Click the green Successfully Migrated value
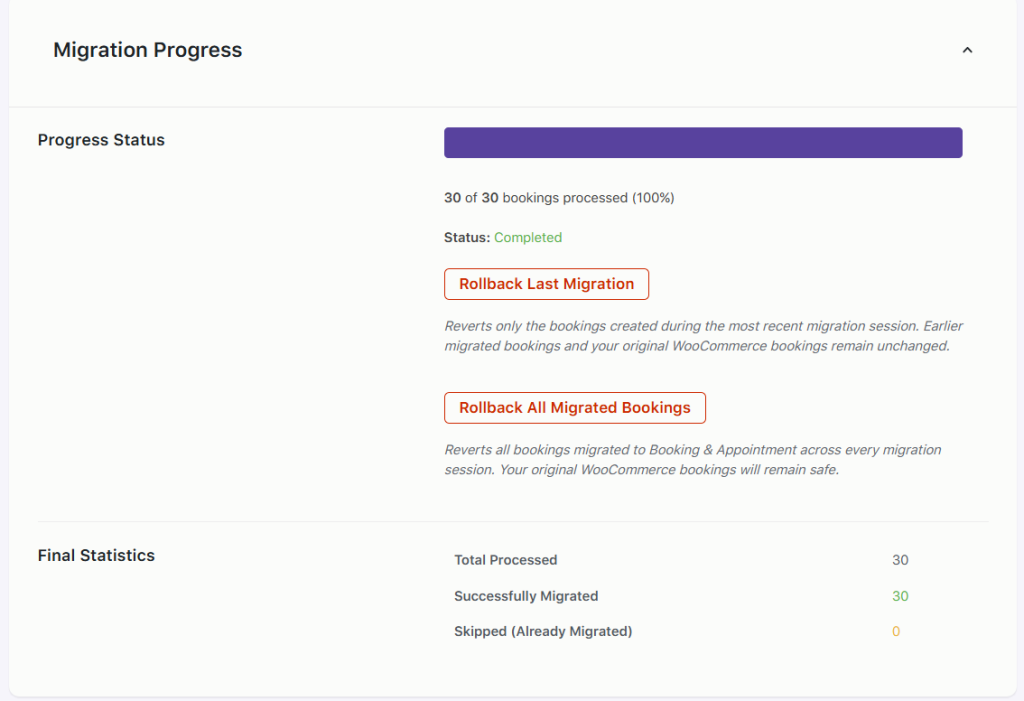 [900, 596]
